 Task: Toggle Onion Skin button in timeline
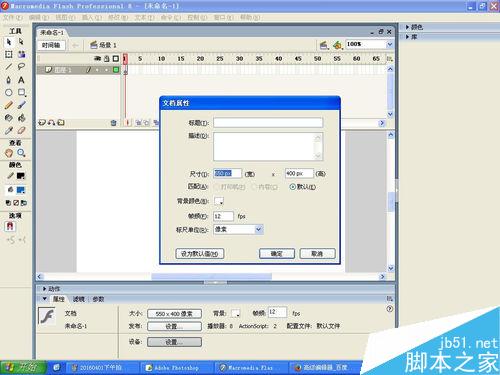point(139,123)
